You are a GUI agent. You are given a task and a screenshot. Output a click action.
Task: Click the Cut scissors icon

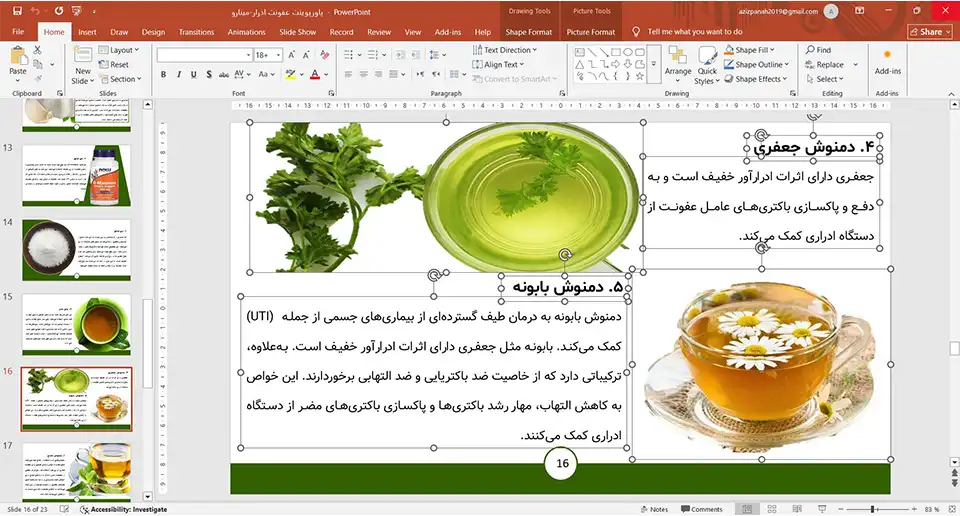tap(38, 50)
